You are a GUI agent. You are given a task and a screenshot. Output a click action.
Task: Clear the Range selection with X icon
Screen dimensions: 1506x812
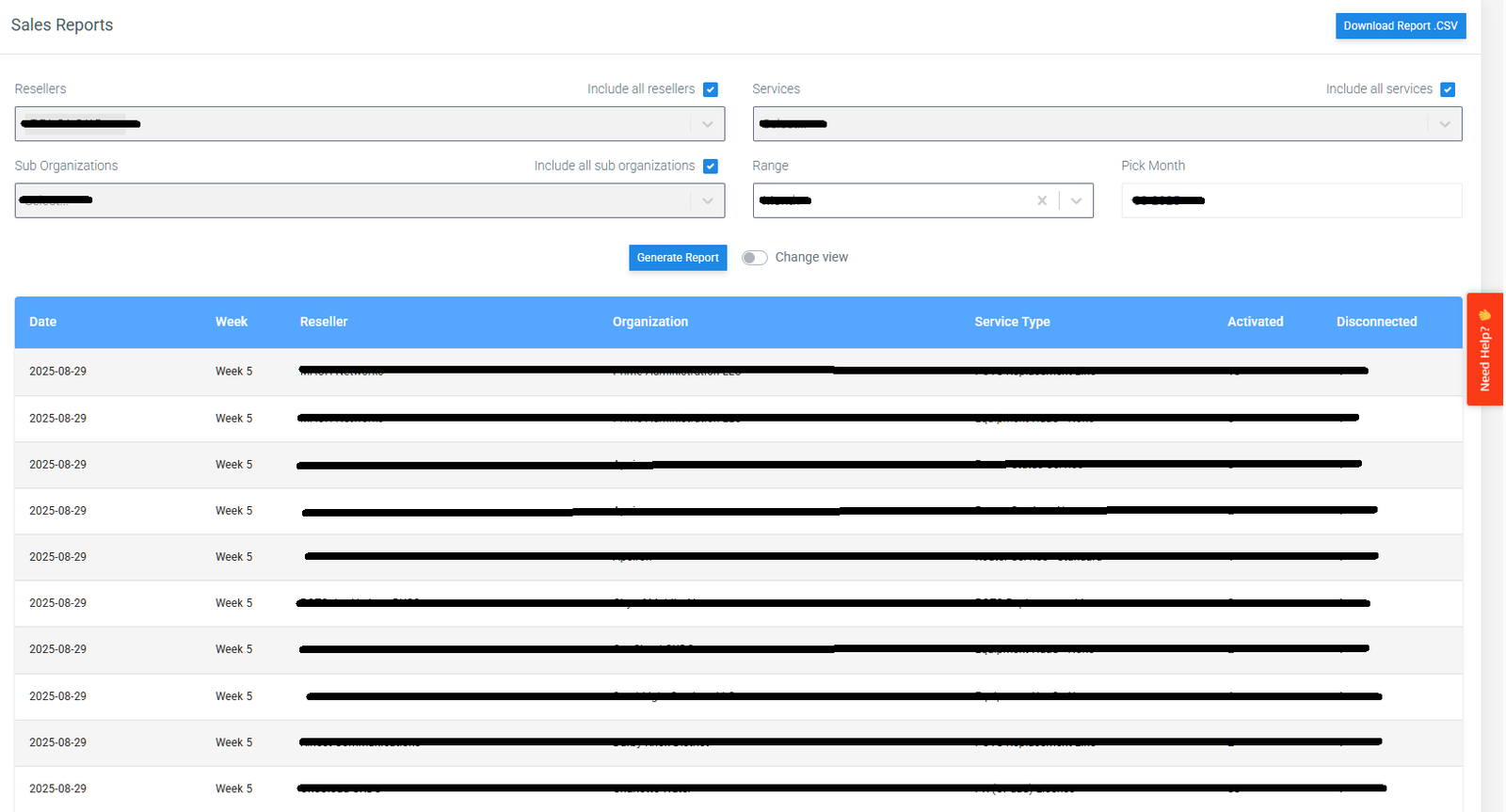1042,200
